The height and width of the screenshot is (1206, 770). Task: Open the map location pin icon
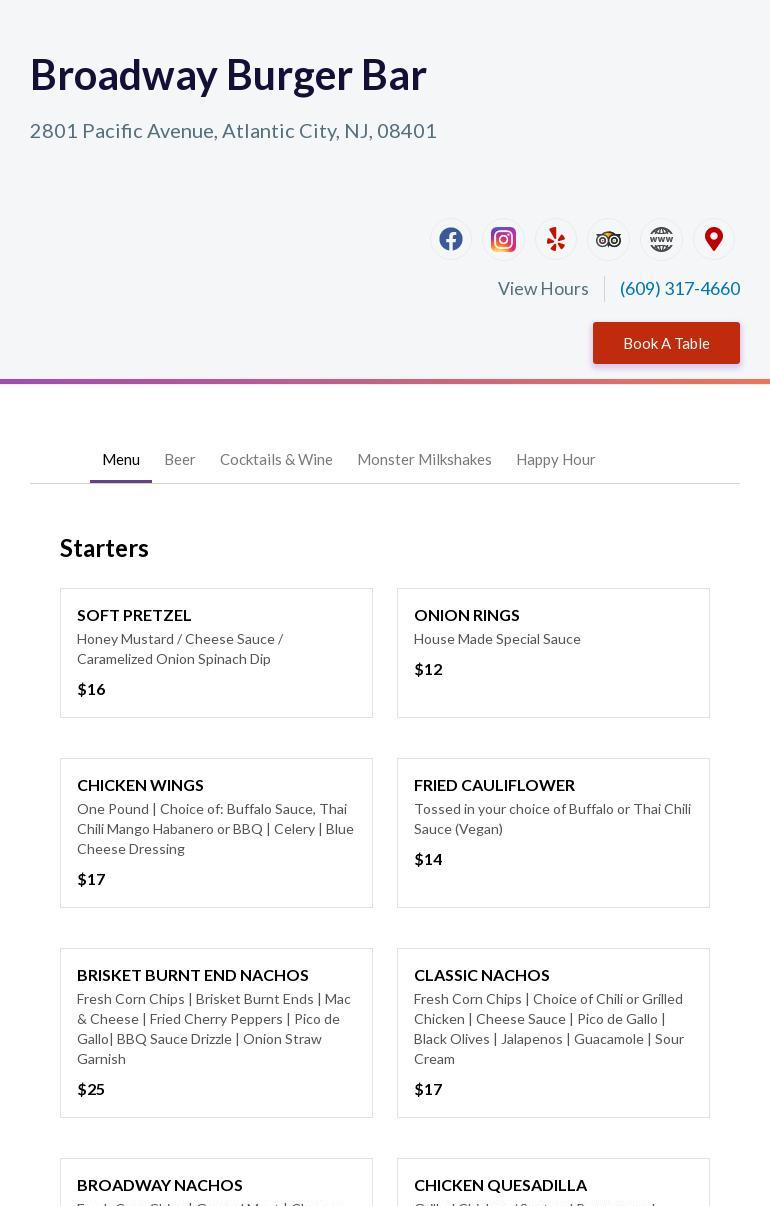click(x=714, y=240)
